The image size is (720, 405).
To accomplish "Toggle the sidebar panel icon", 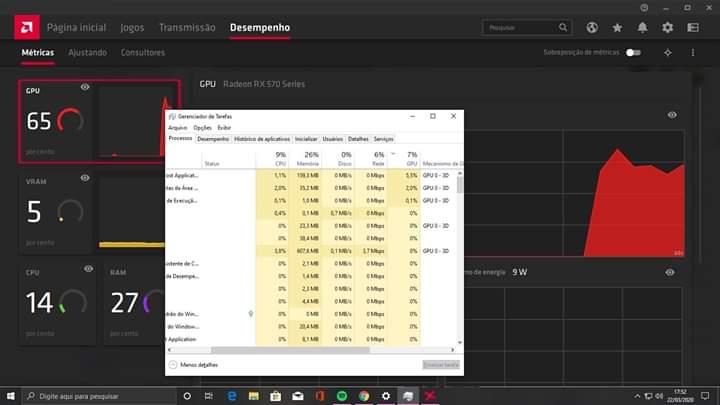I will [693, 28].
